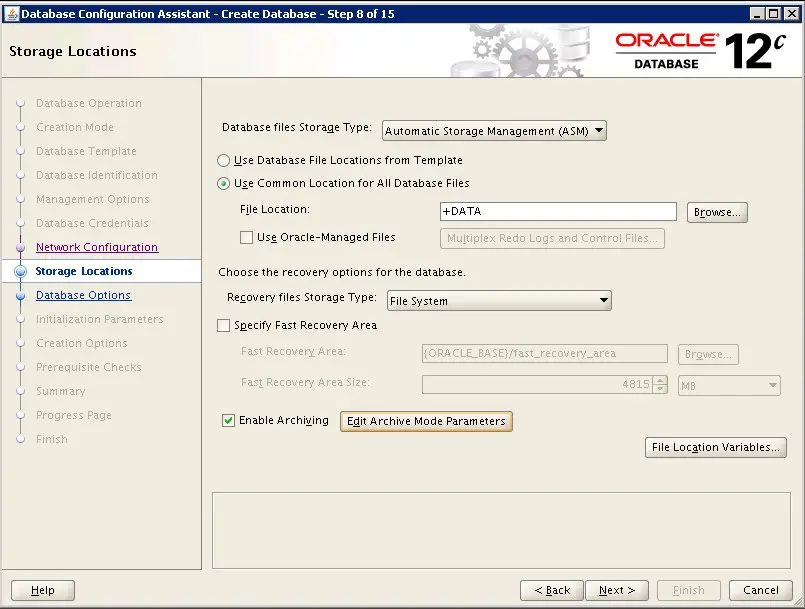Click the Creation Options step
805x609 pixels.
(x=82, y=343)
